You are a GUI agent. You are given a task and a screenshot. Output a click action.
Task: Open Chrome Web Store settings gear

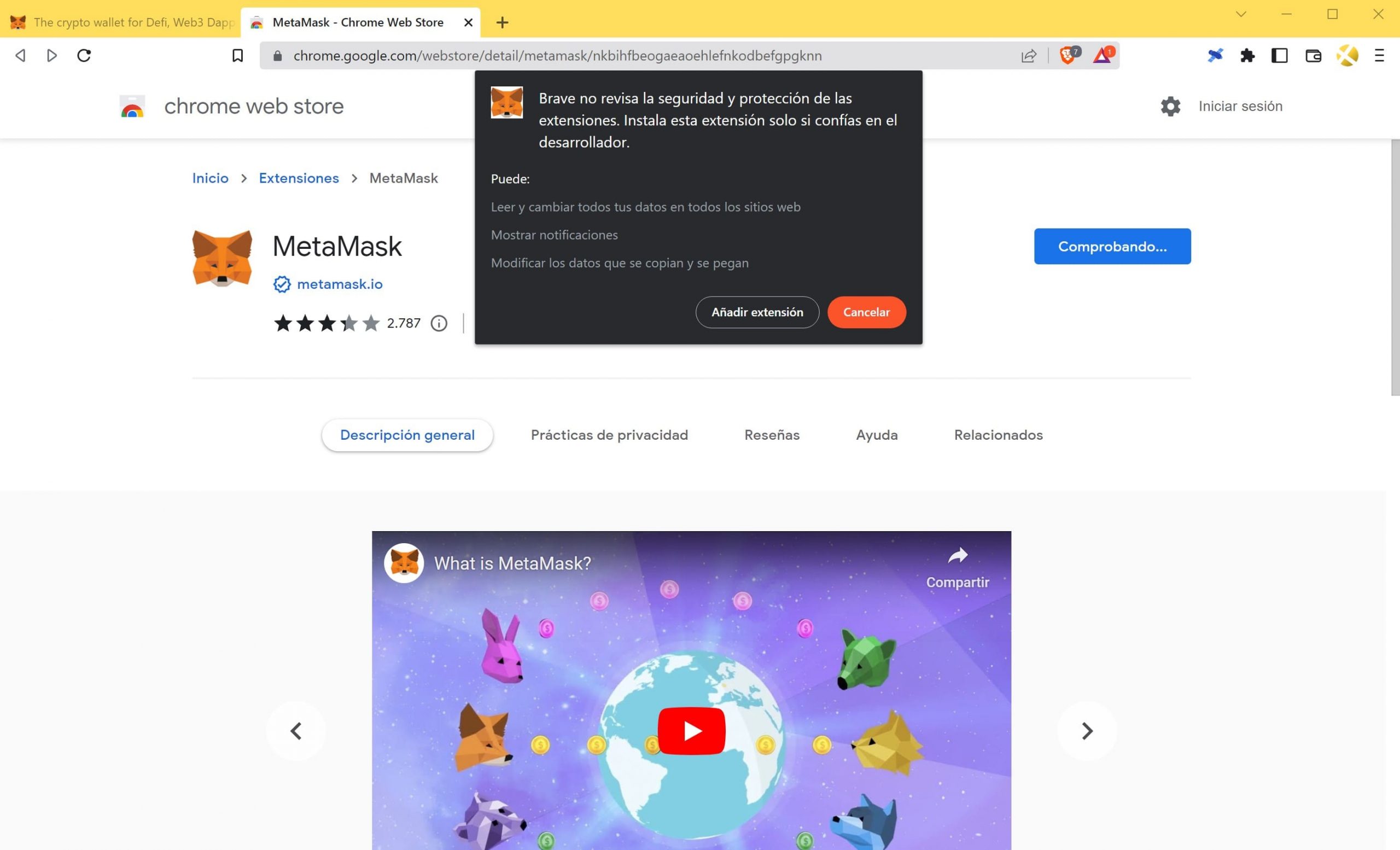pos(1170,106)
